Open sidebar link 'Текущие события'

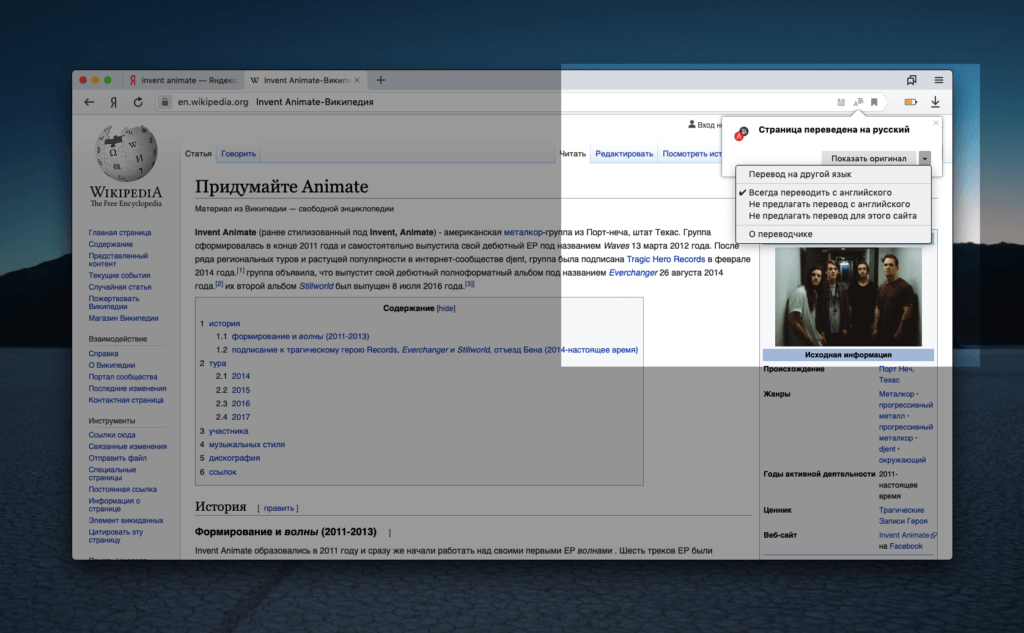point(119,275)
